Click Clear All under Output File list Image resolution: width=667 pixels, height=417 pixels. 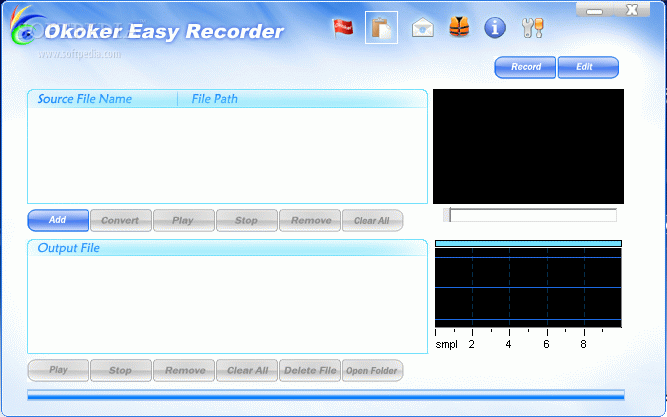pos(247,370)
